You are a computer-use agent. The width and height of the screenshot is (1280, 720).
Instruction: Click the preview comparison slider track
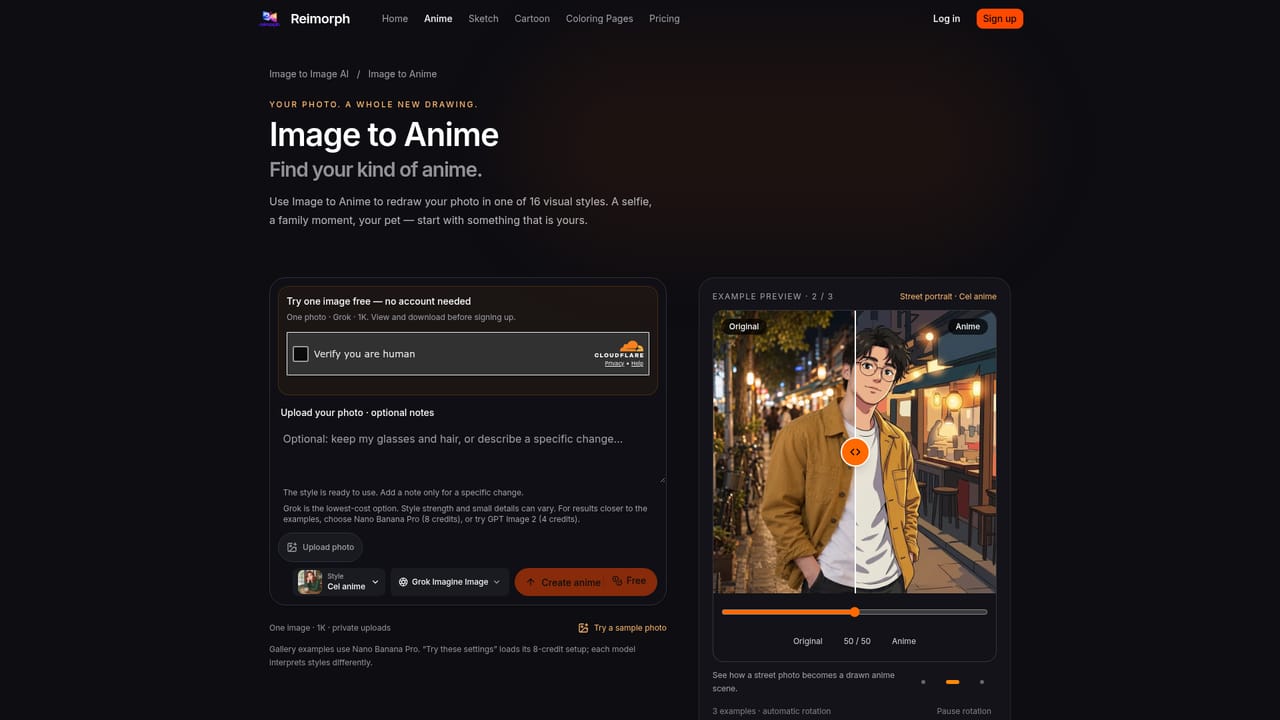point(854,612)
